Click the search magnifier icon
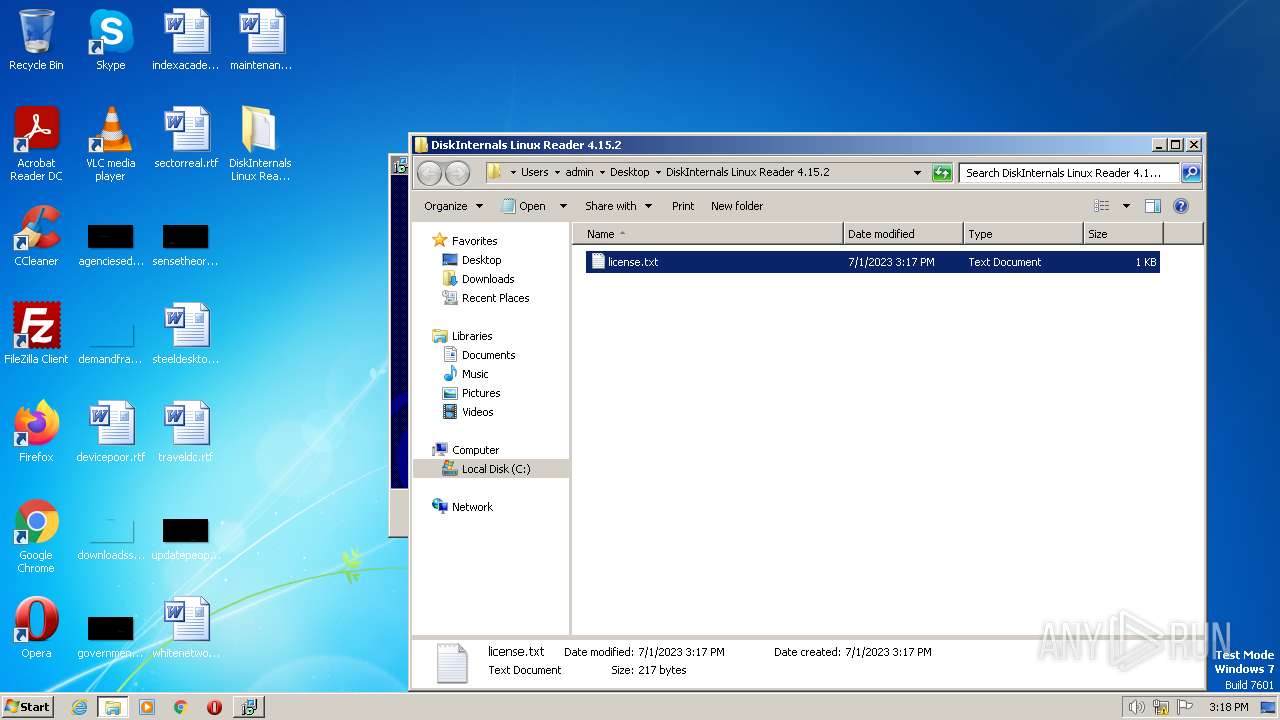 click(1191, 173)
